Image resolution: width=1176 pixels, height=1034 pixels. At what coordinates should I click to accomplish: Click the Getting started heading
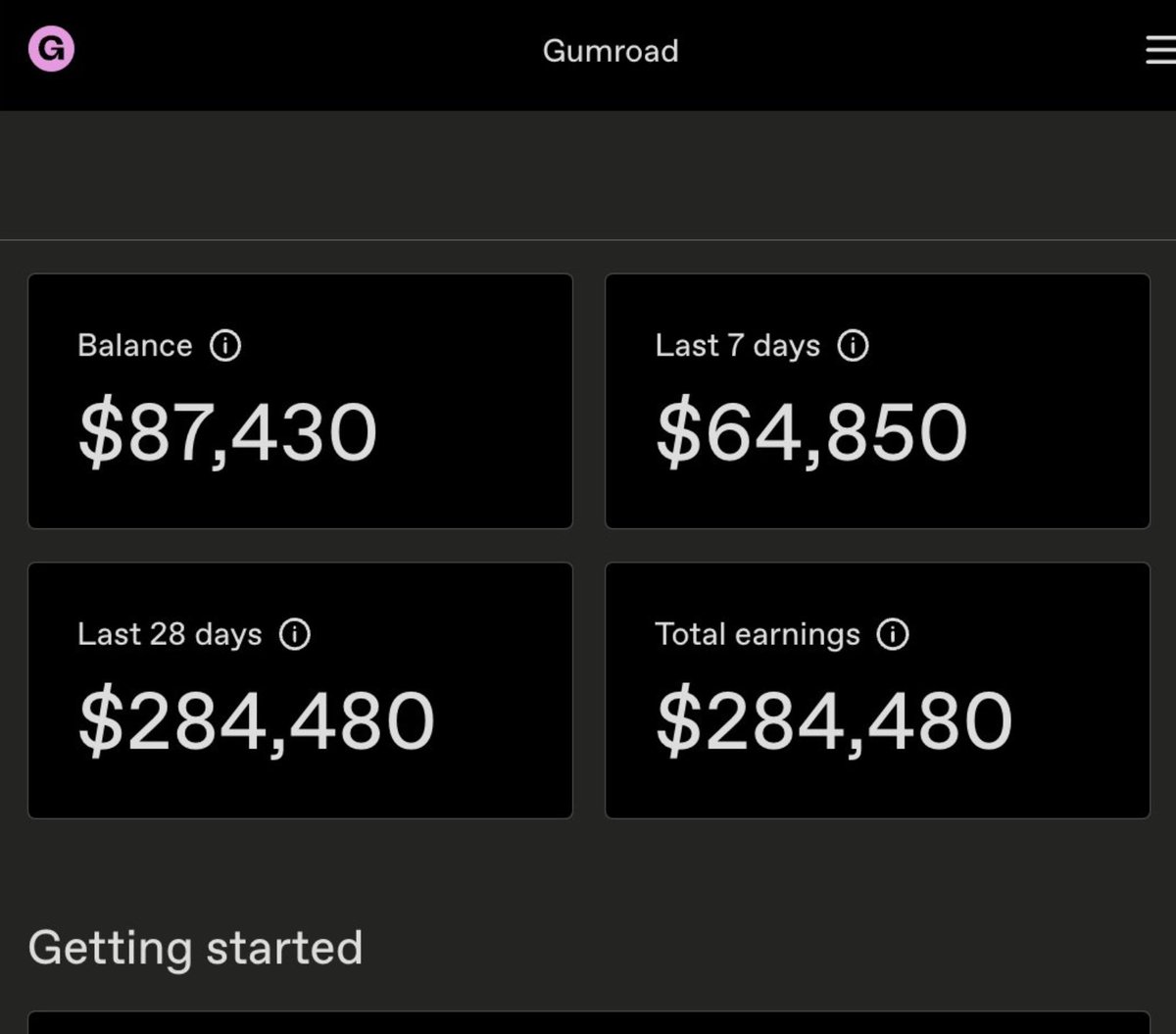click(x=195, y=948)
